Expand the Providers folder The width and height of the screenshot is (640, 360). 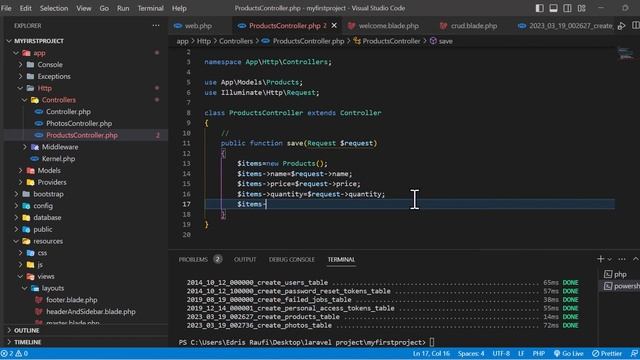click(52, 182)
